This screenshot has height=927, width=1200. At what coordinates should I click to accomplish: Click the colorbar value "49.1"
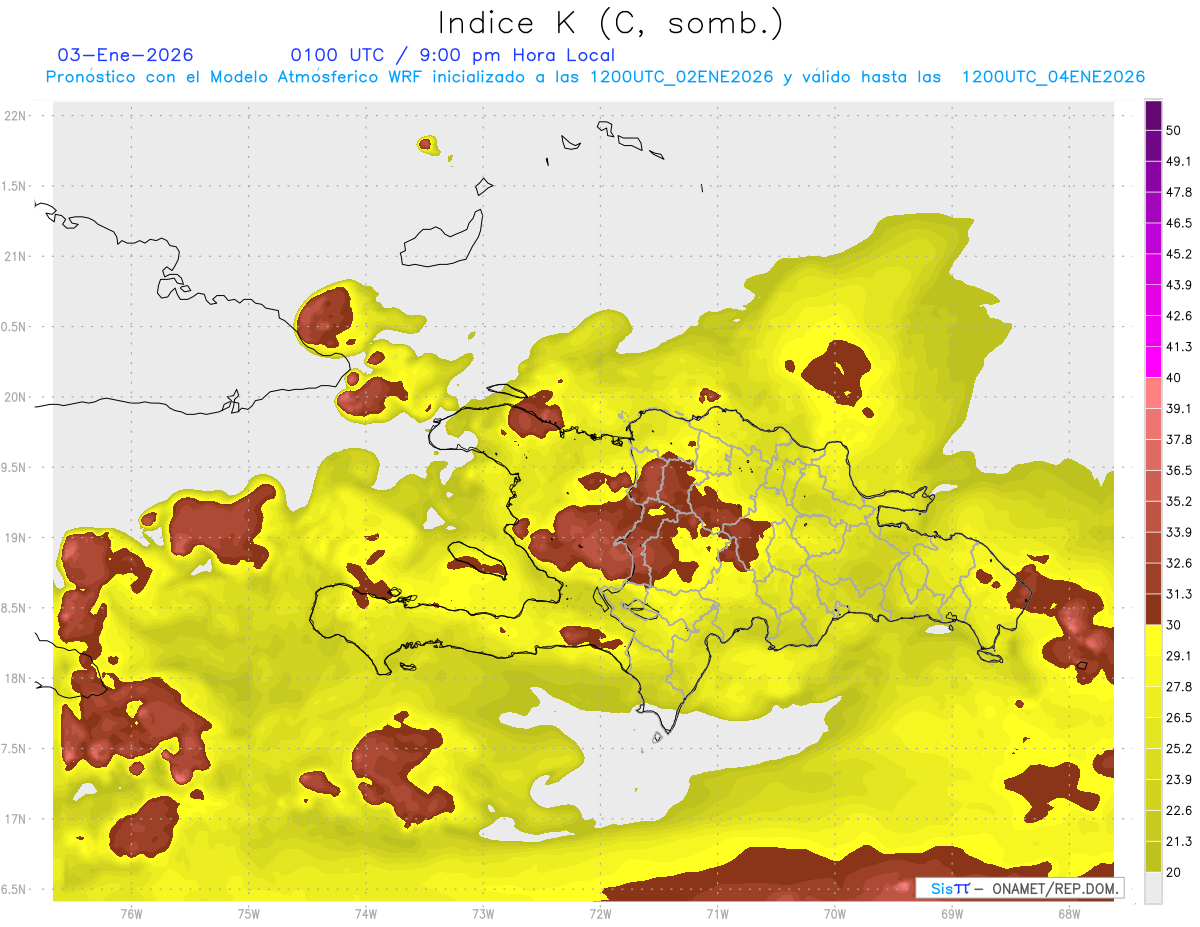pyautogui.click(x=1179, y=161)
